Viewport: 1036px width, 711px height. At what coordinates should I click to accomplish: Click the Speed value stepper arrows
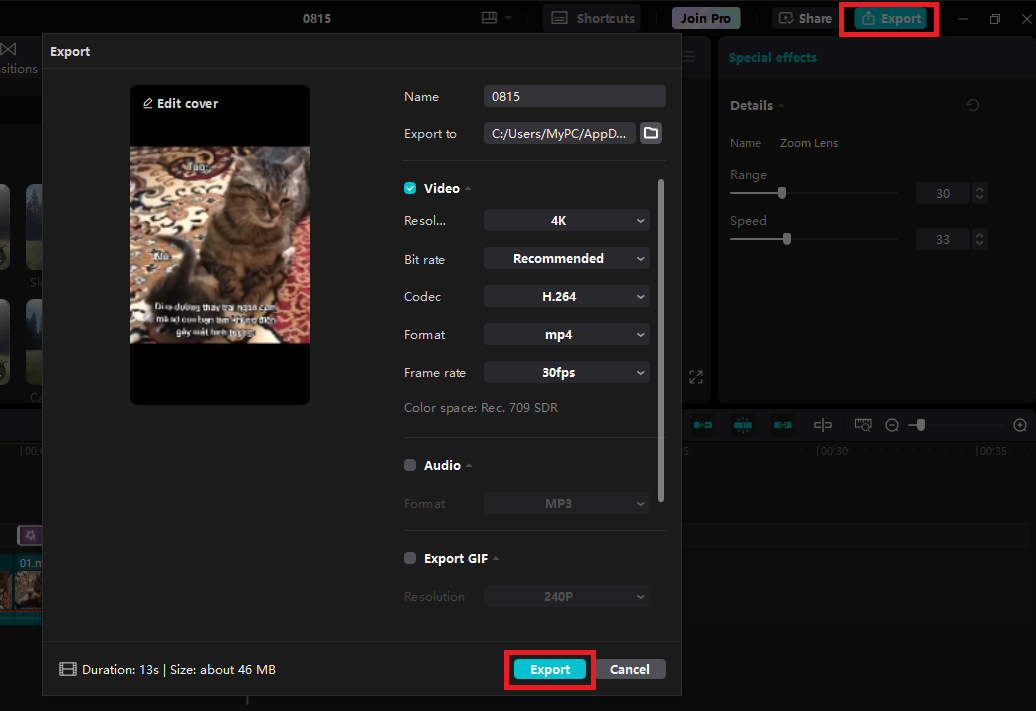click(980, 239)
